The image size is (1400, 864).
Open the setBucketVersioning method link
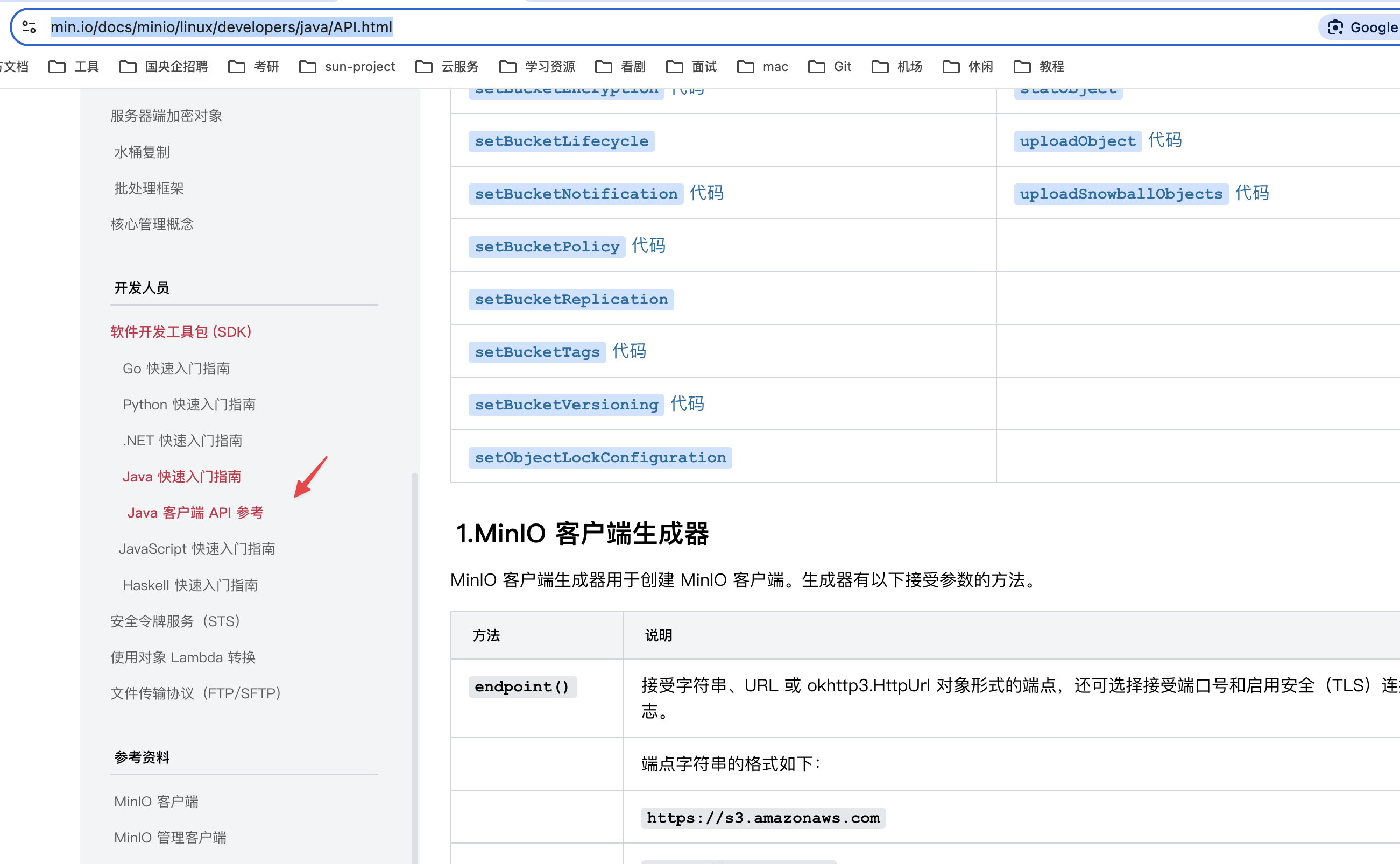click(x=566, y=405)
